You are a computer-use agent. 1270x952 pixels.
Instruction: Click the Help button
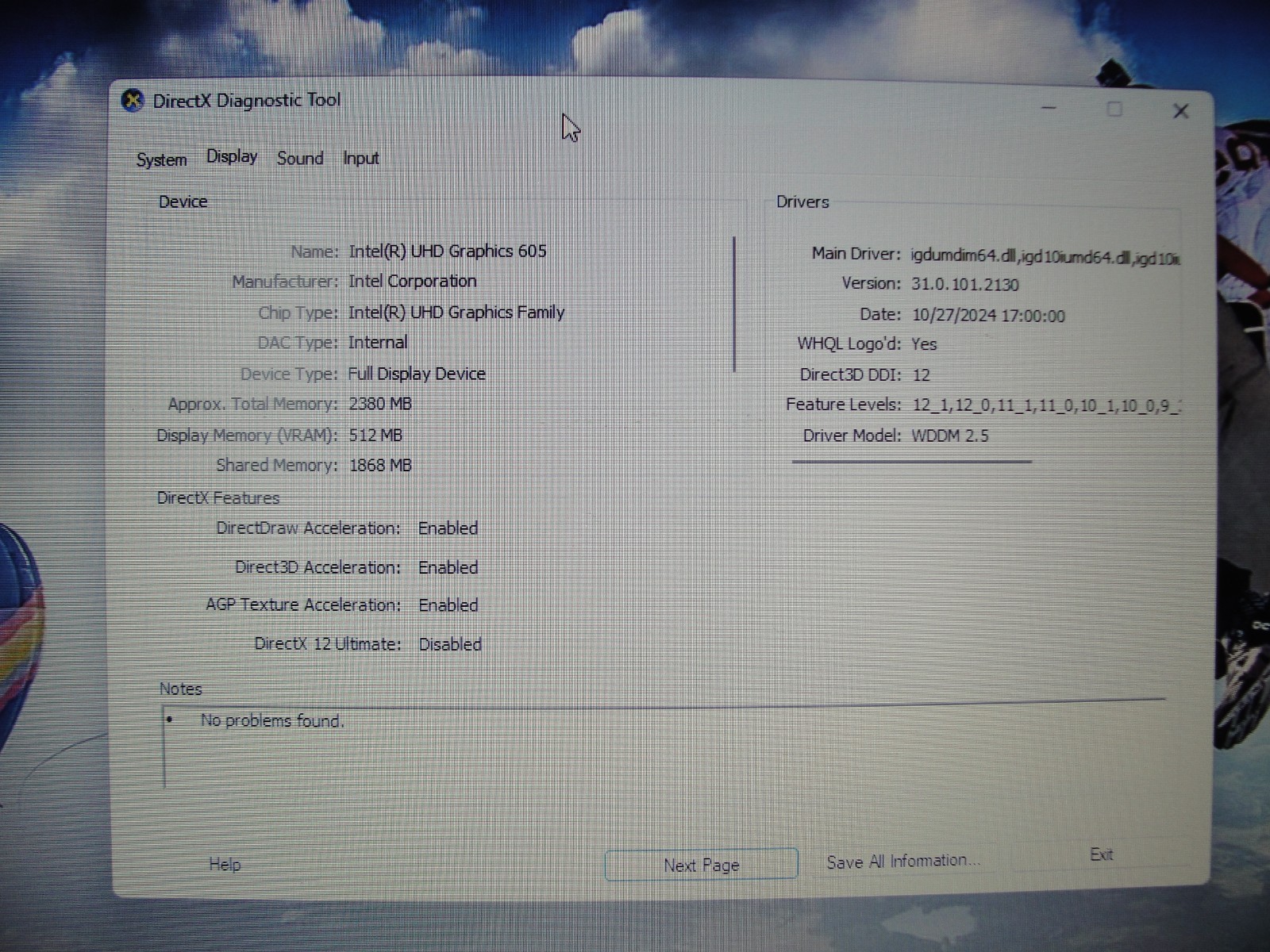click(225, 864)
